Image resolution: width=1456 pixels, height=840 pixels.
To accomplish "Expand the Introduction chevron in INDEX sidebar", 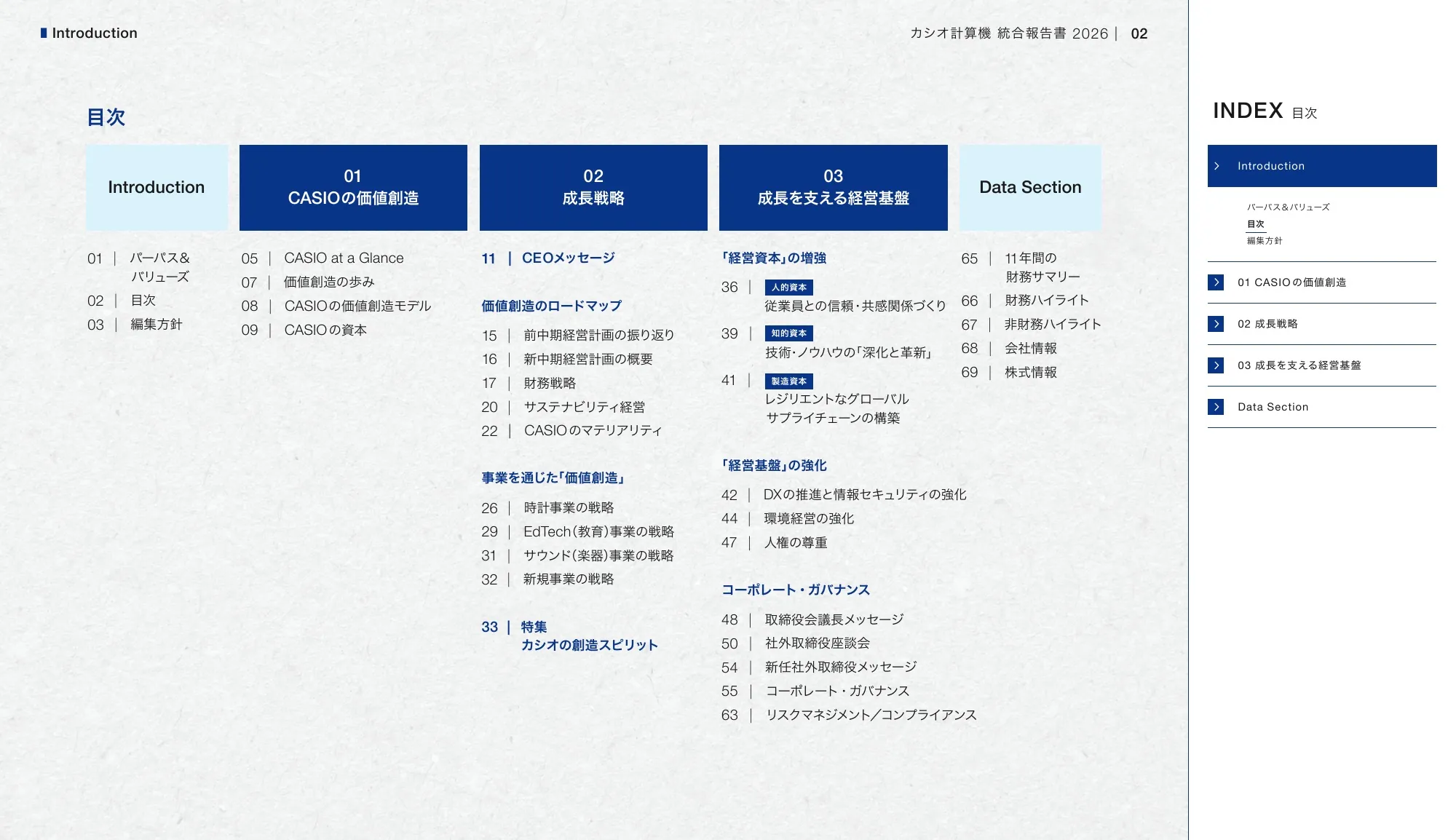I will tap(1216, 166).
